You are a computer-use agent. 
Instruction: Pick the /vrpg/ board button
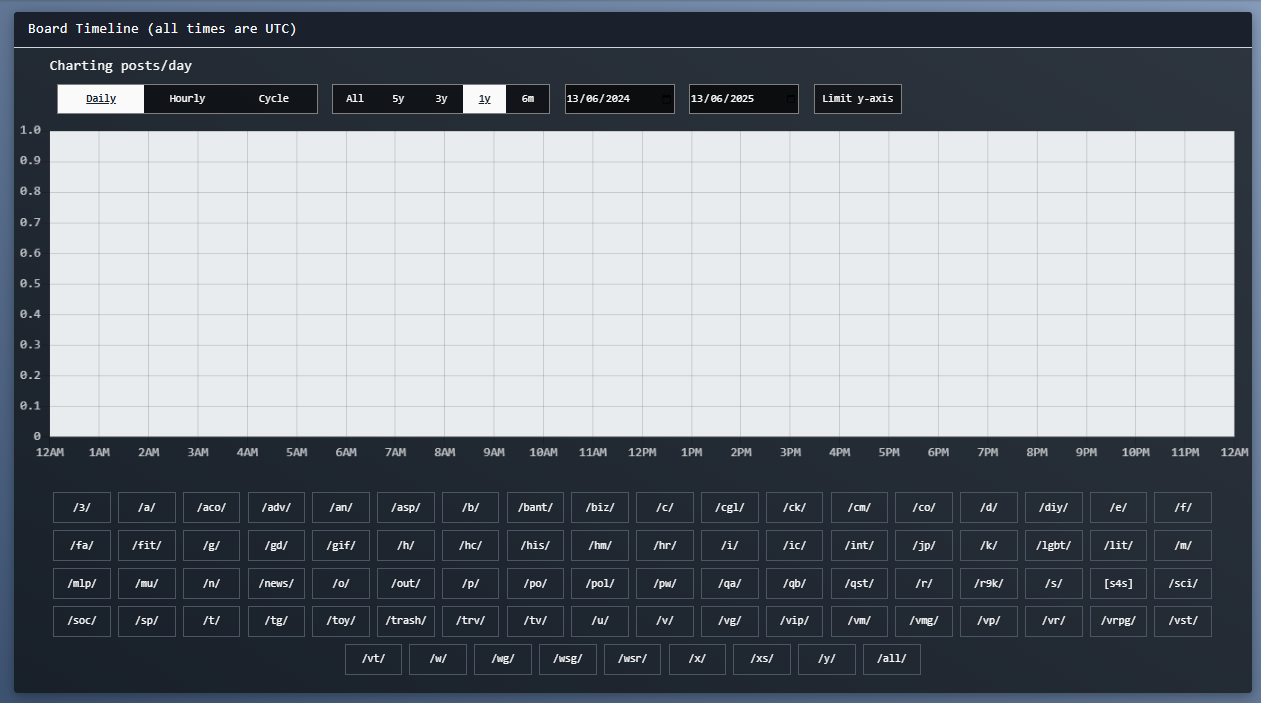click(x=1118, y=622)
